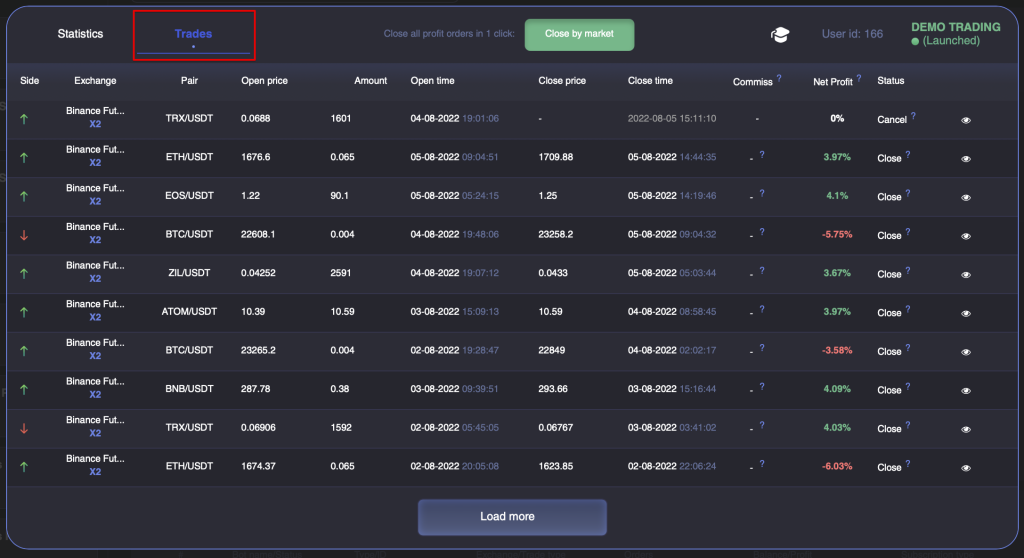Screen dimensions: 1024x558
Task: Click the green up arrow in TRX/USDT 0.0688 row
Action: (x=24, y=119)
